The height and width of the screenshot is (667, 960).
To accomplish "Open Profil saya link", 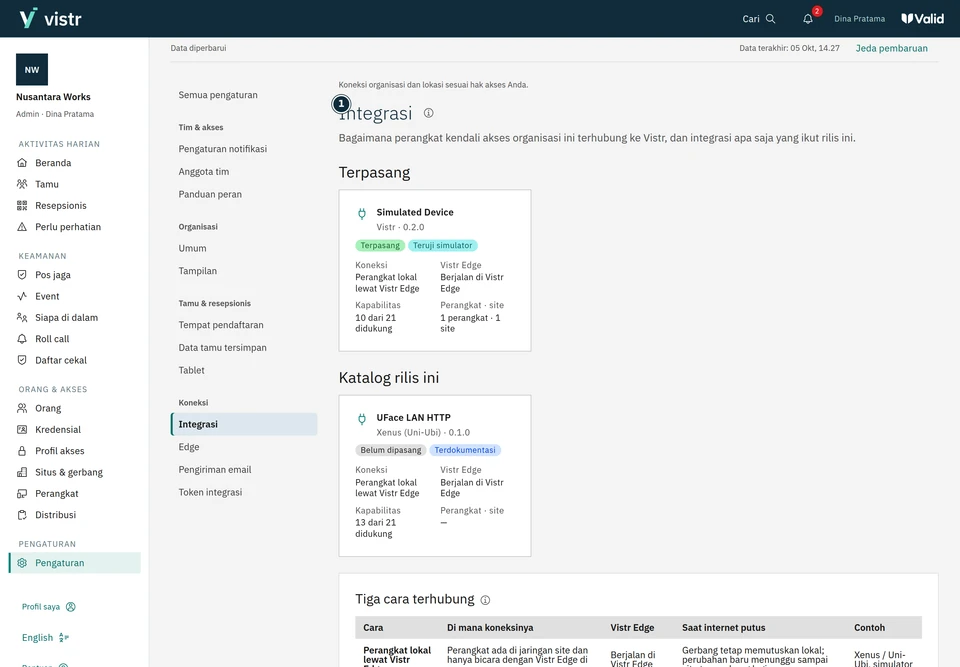I will coord(48,607).
